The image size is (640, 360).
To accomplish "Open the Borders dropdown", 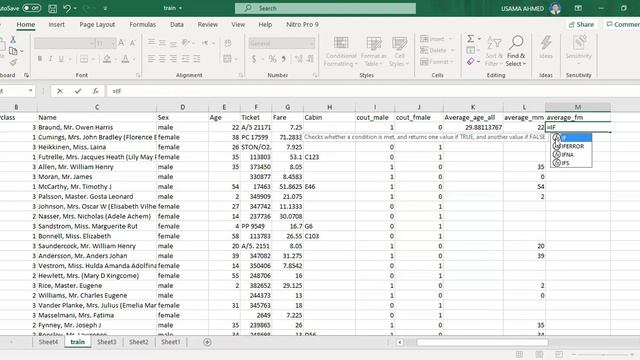I will [93, 59].
